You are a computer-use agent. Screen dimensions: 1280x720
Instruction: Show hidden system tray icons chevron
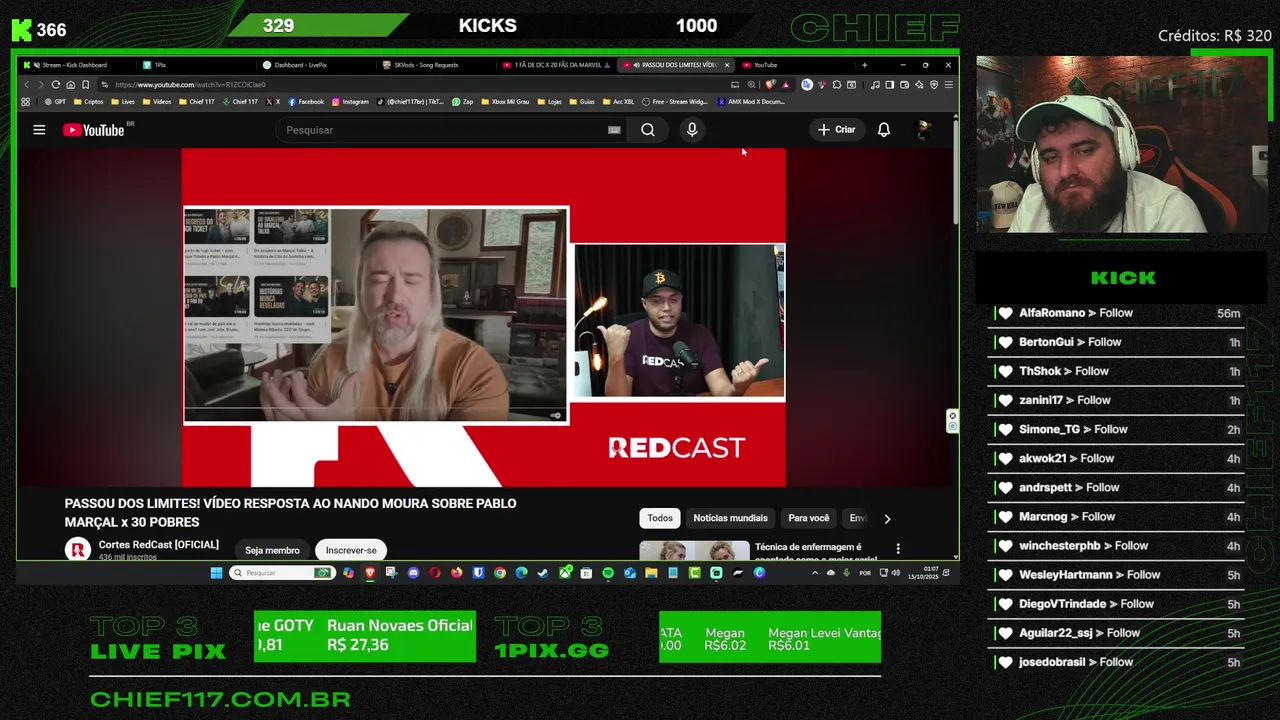tap(815, 573)
